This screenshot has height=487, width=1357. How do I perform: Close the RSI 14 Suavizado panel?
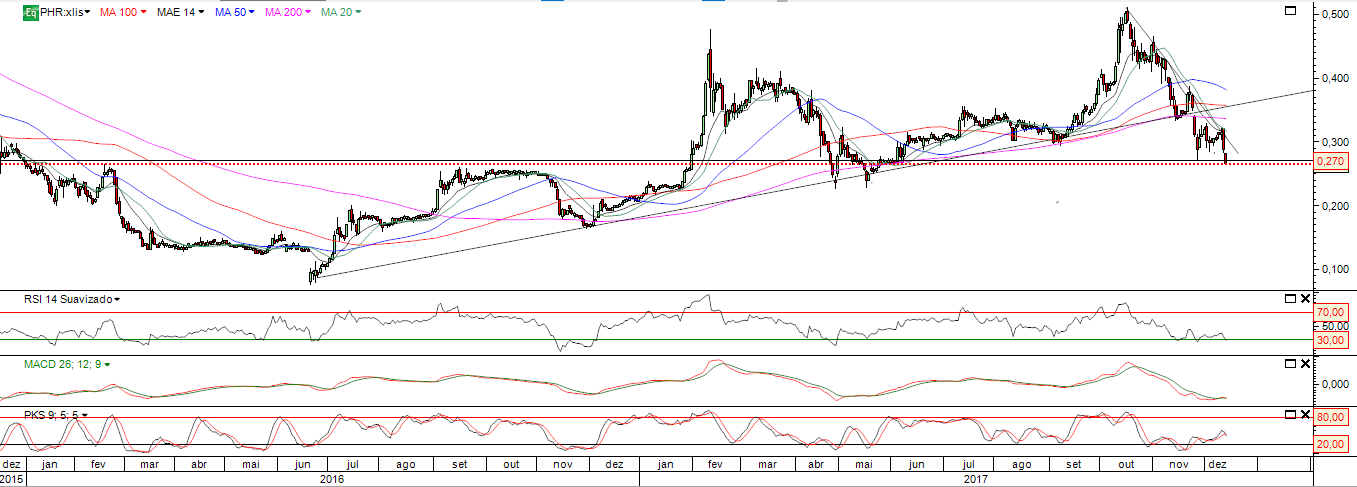tap(1304, 299)
